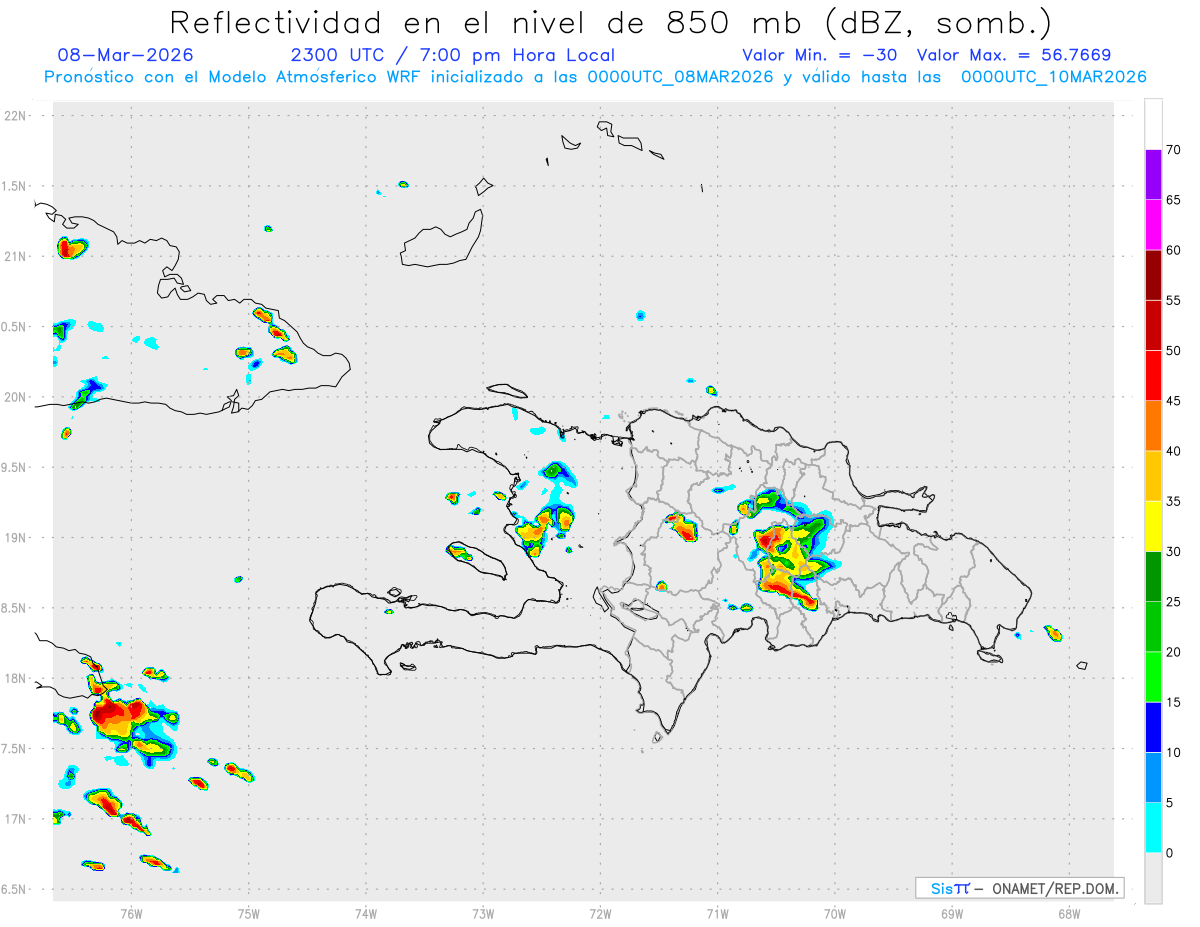
Task: Click the '68W' longitude label
Action: [x=1069, y=912]
